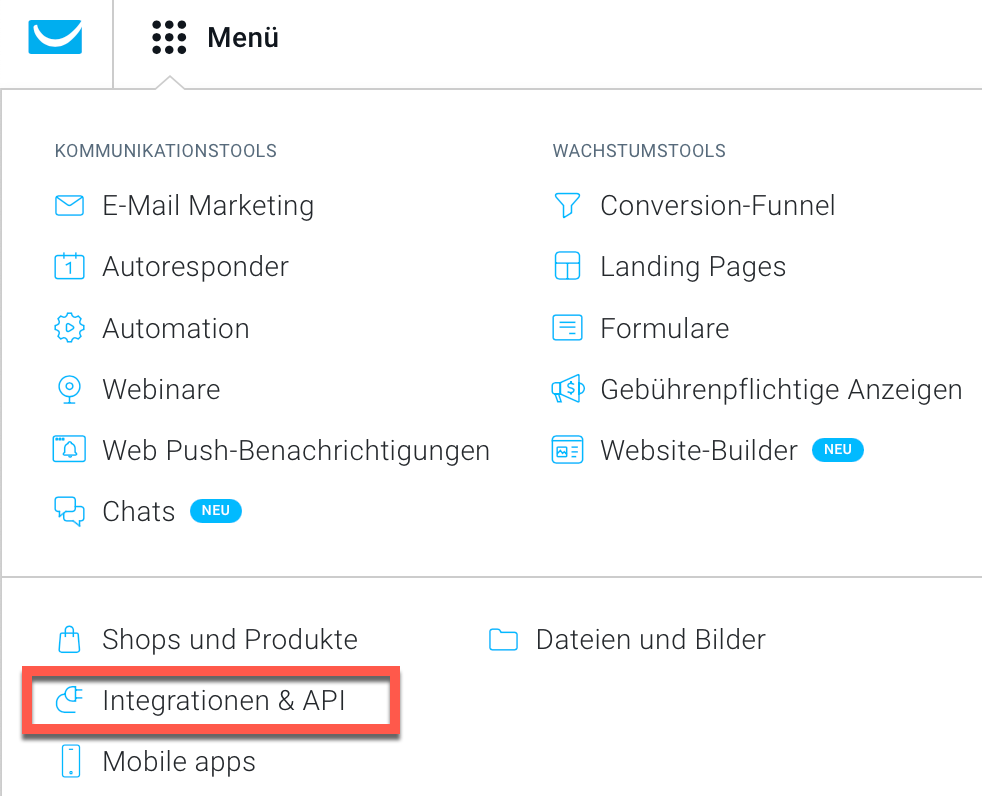The height and width of the screenshot is (796, 982).
Task: Click the Webinare webcam icon
Action: [70, 390]
